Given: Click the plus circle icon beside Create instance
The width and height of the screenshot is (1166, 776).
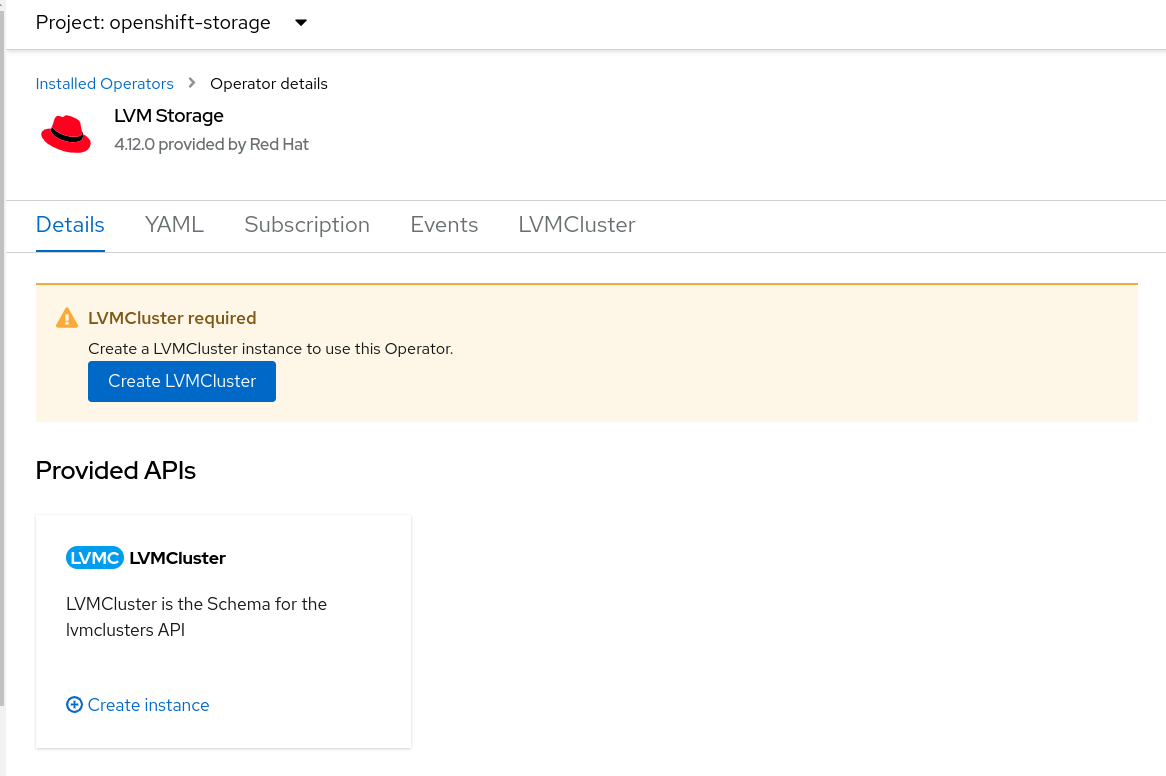Looking at the screenshot, I should [x=74, y=705].
